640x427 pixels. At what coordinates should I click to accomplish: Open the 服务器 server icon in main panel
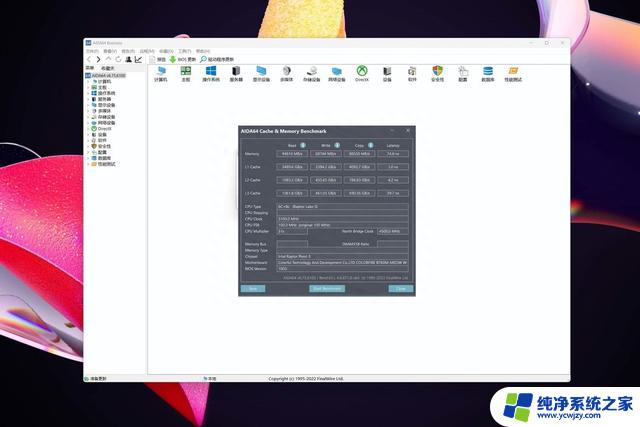click(x=236, y=74)
